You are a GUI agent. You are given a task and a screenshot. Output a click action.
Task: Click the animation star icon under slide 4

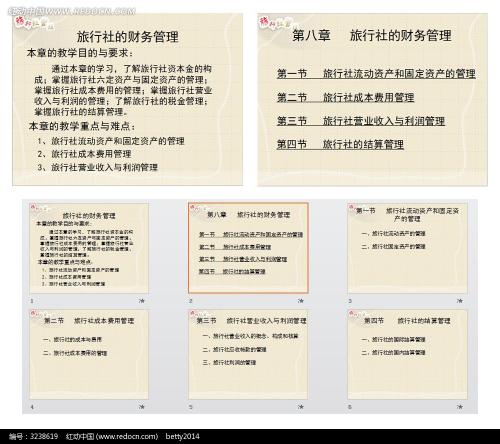[x=142, y=407]
